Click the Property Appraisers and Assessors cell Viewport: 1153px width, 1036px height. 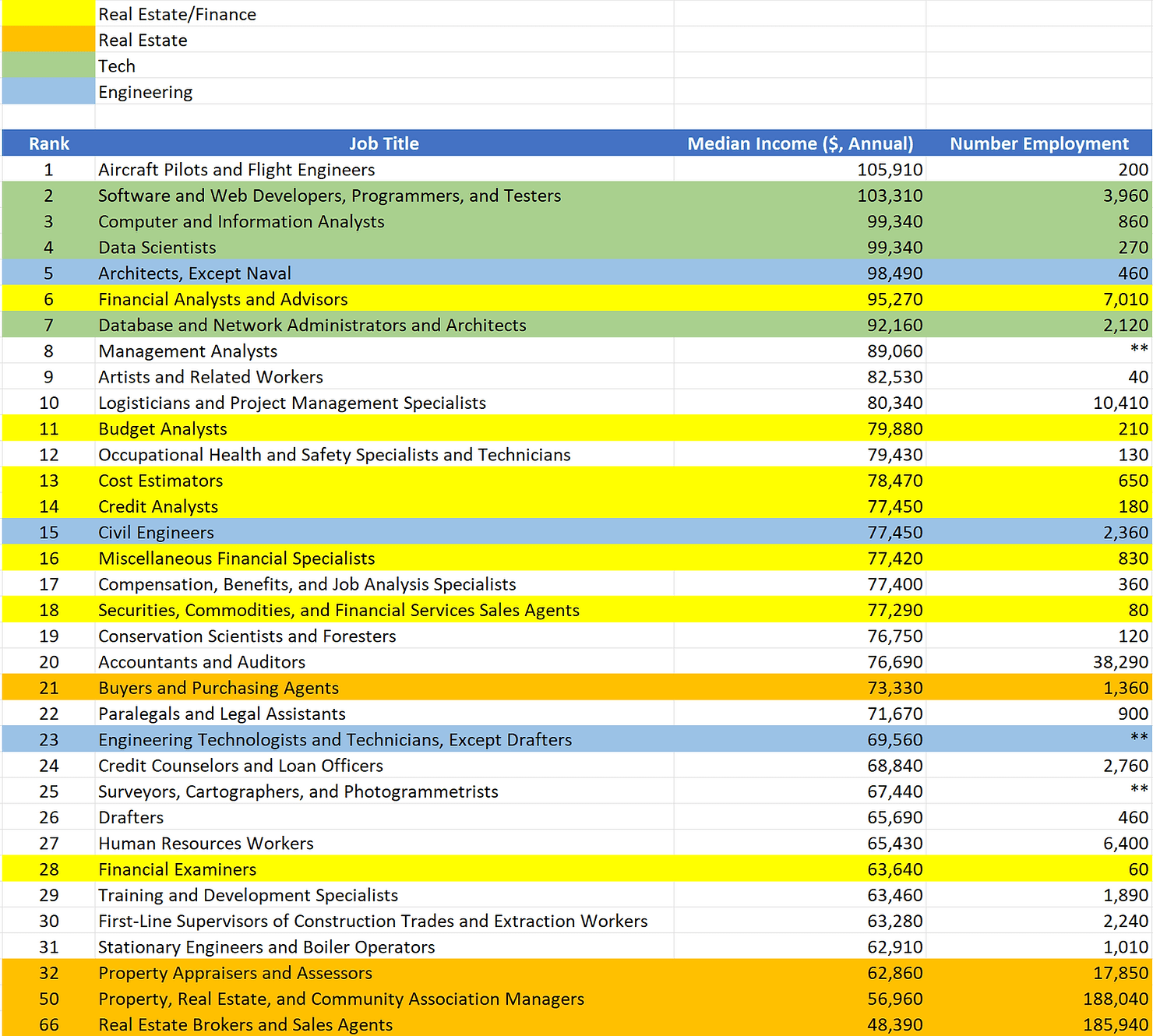235,973
